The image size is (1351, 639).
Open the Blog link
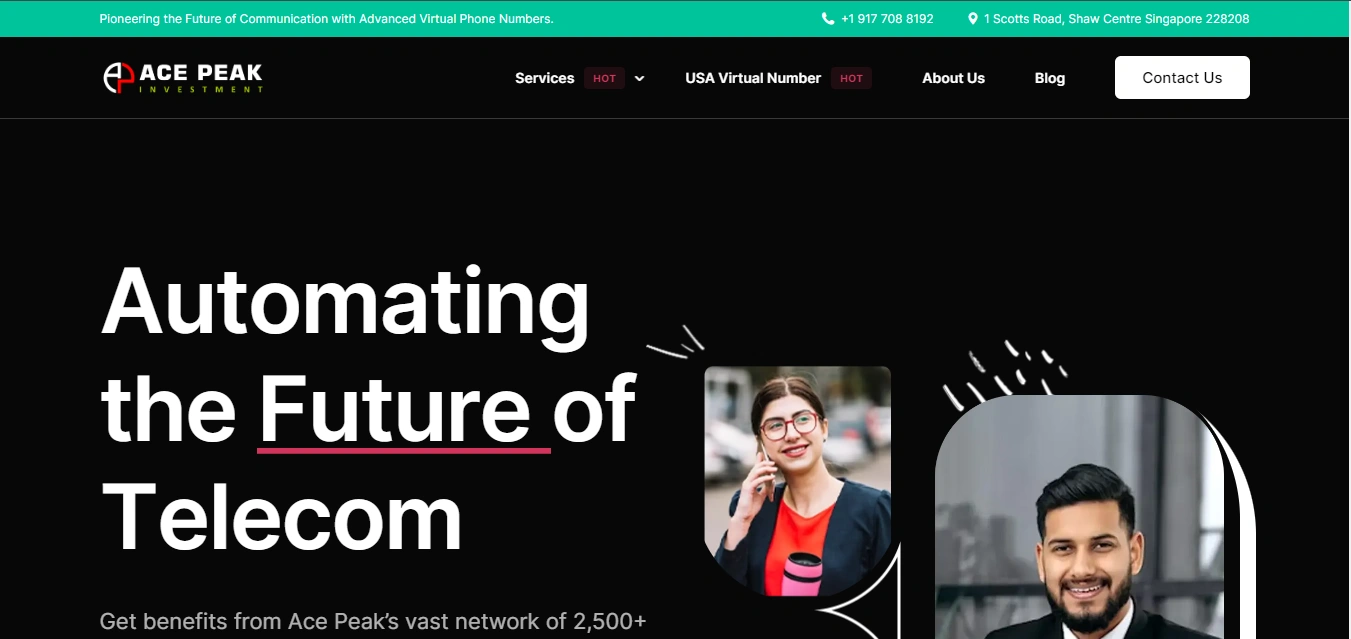[x=1049, y=78]
